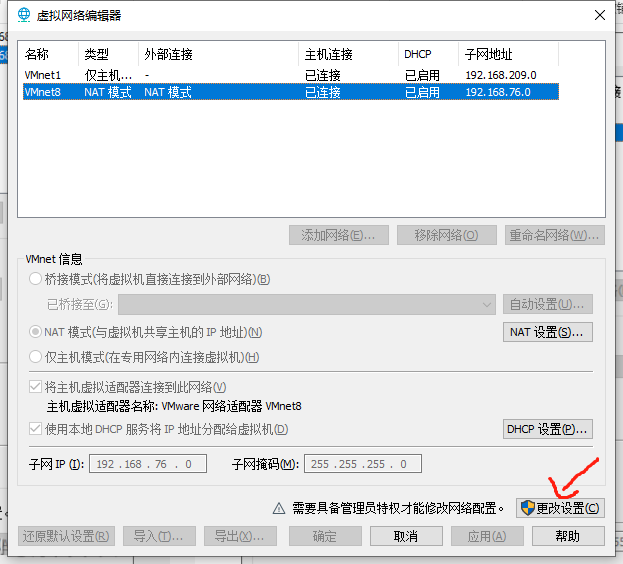This screenshot has height=564, width=623.
Task: Click the 添加网络(E)... button
Action: pyautogui.click(x=339, y=235)
